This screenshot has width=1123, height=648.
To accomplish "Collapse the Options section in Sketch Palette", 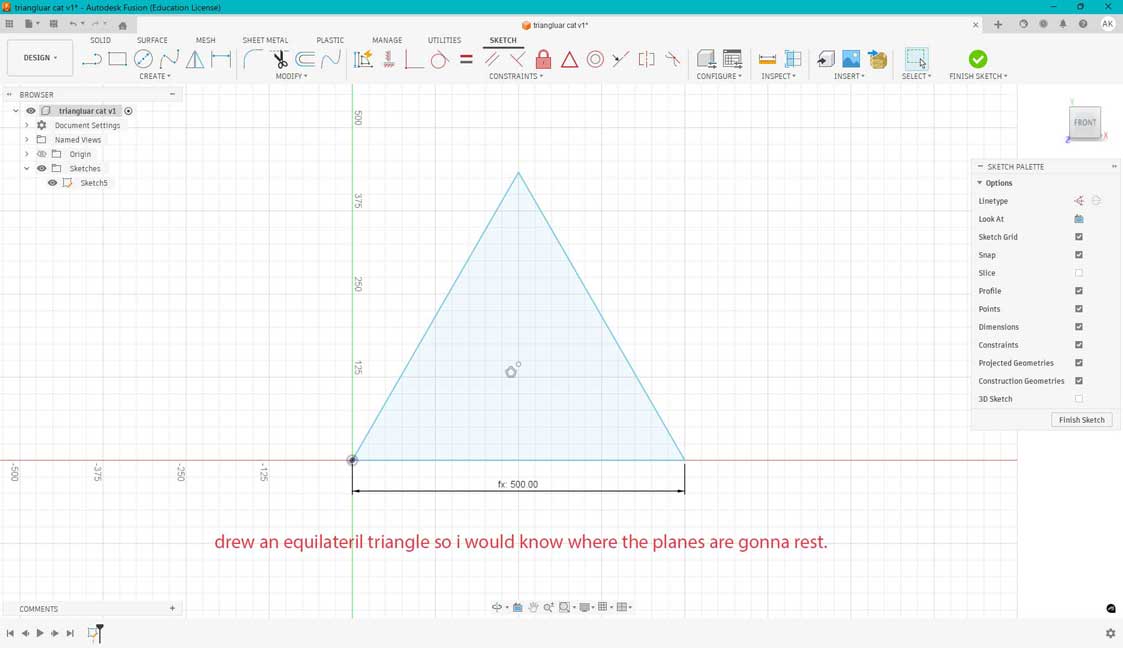I will pyautogui.click(x=979, y=182).
